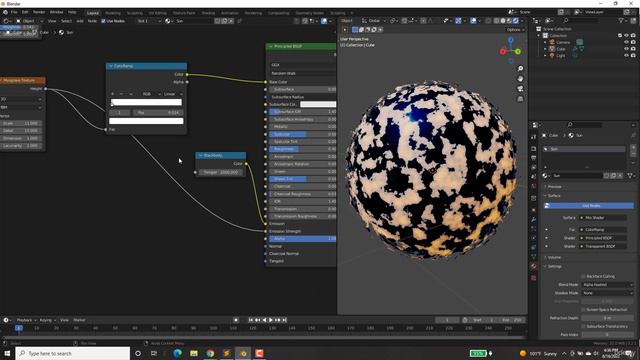The height and width of the screenshot is (360, 640).
Task: Open the Texture properties tab icon
Action: pyautogui.click(x=533, y=278)
